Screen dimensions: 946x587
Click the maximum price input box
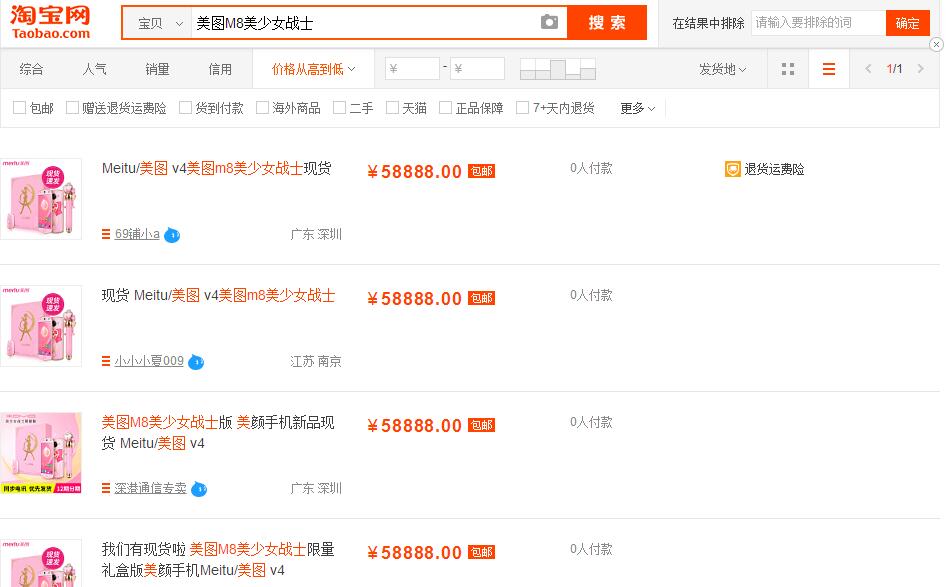click(x=478, y=69)
